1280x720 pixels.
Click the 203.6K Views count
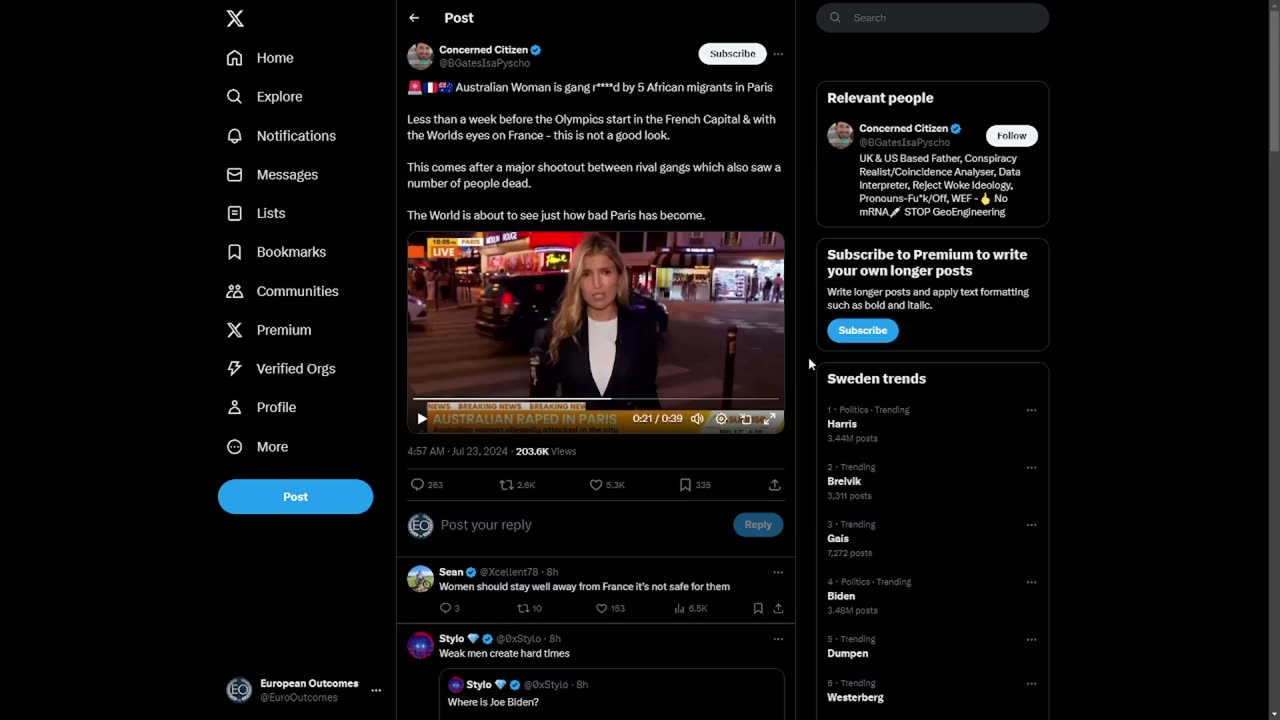(x=546, y=451)
